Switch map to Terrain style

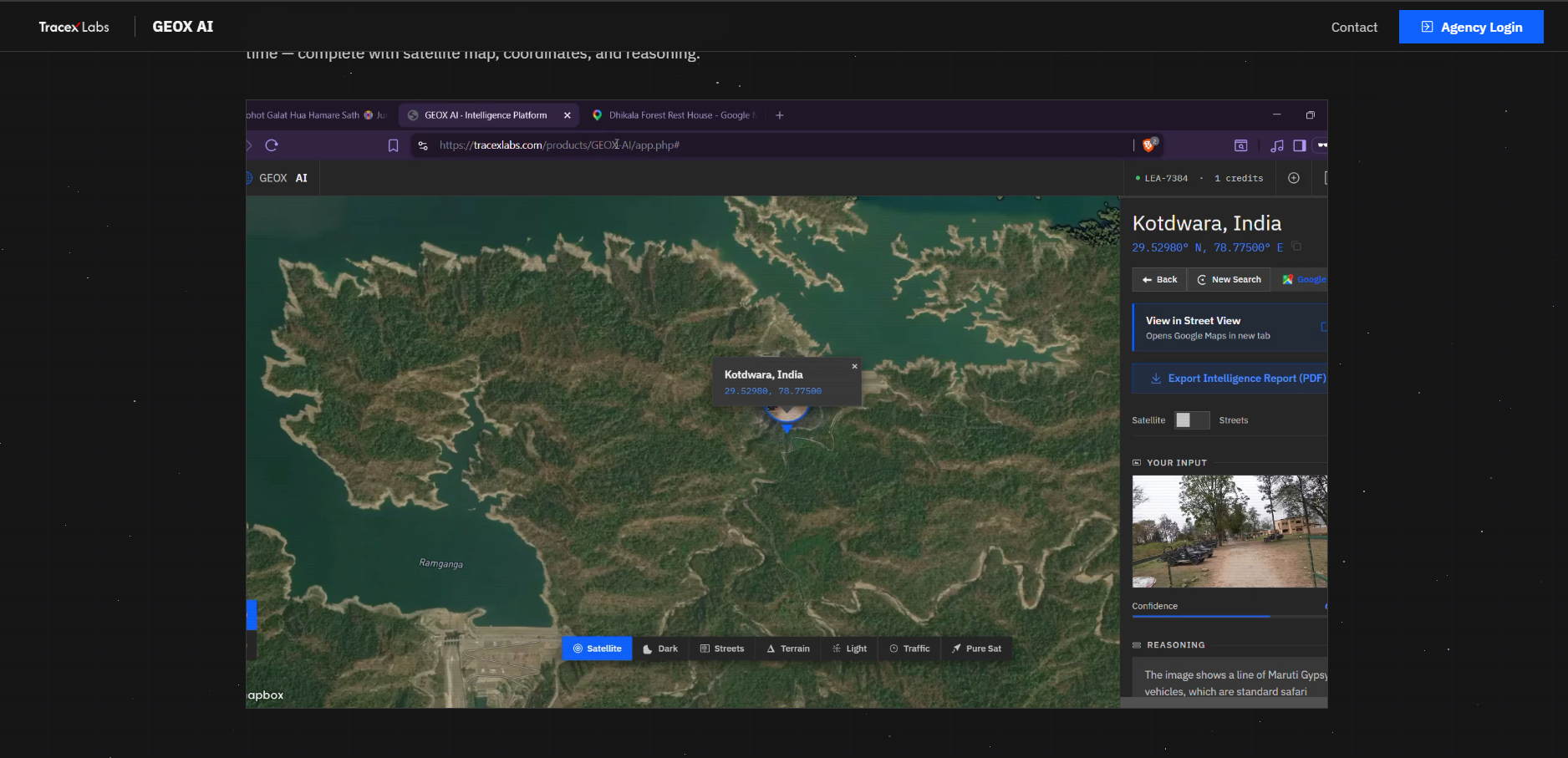[788, 649]
